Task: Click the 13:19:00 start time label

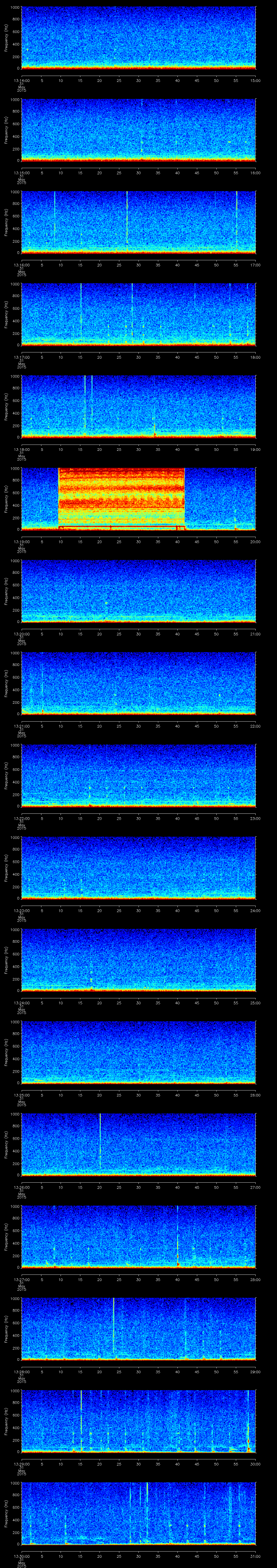Action: pos(21,542)
